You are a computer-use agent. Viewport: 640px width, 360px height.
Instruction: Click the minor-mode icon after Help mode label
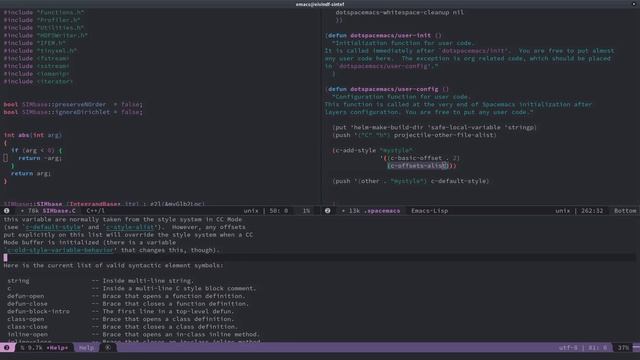(108, 348)
